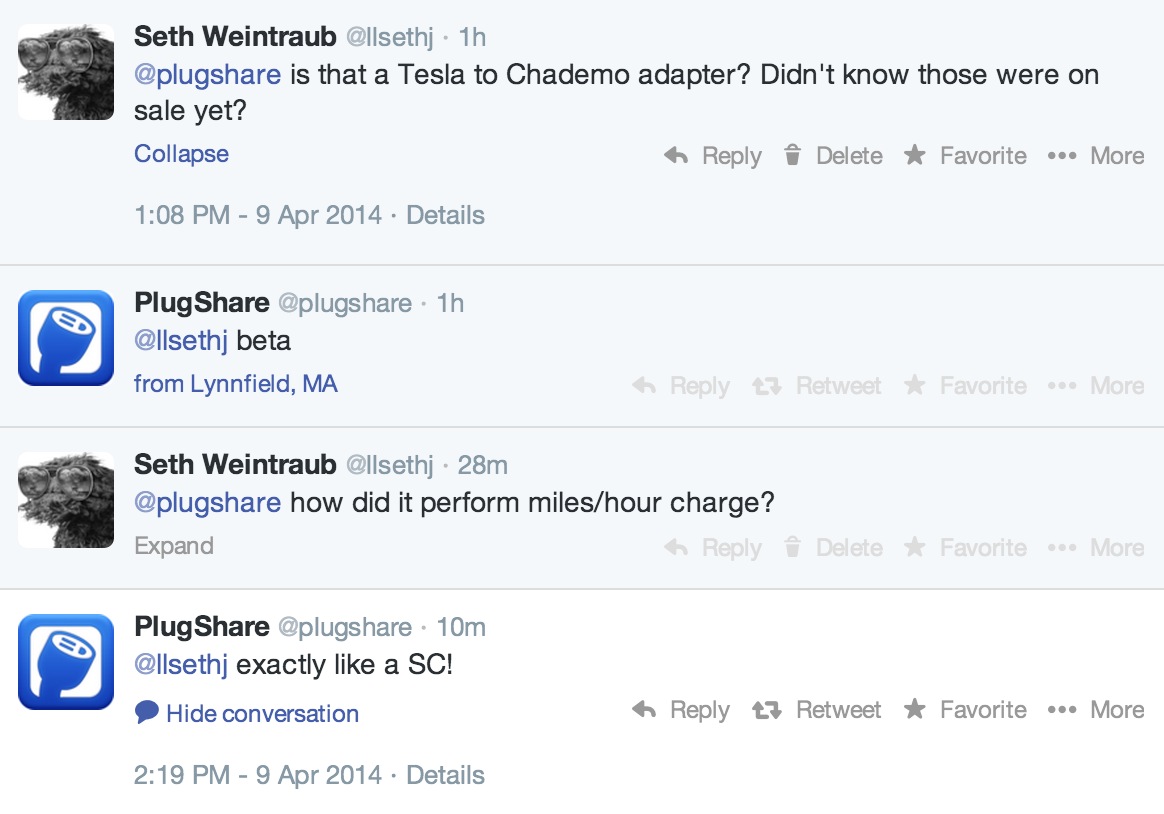This screenshot has width=1164, height=814.
Task: Open Details link next to 1:08 PM timestamp
Action: coord(445,215)
